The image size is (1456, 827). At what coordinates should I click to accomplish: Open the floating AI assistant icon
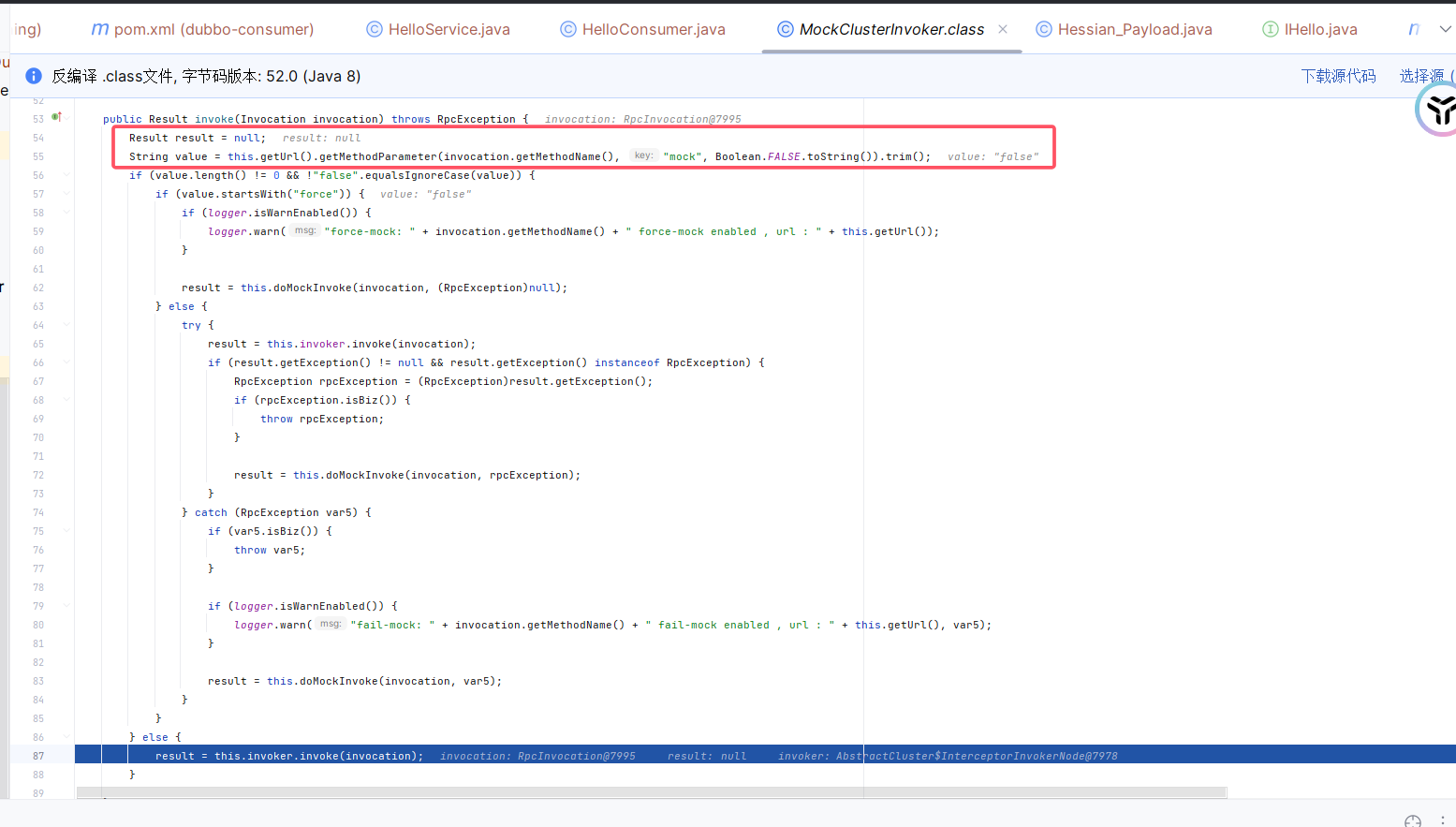[1438, 109]
